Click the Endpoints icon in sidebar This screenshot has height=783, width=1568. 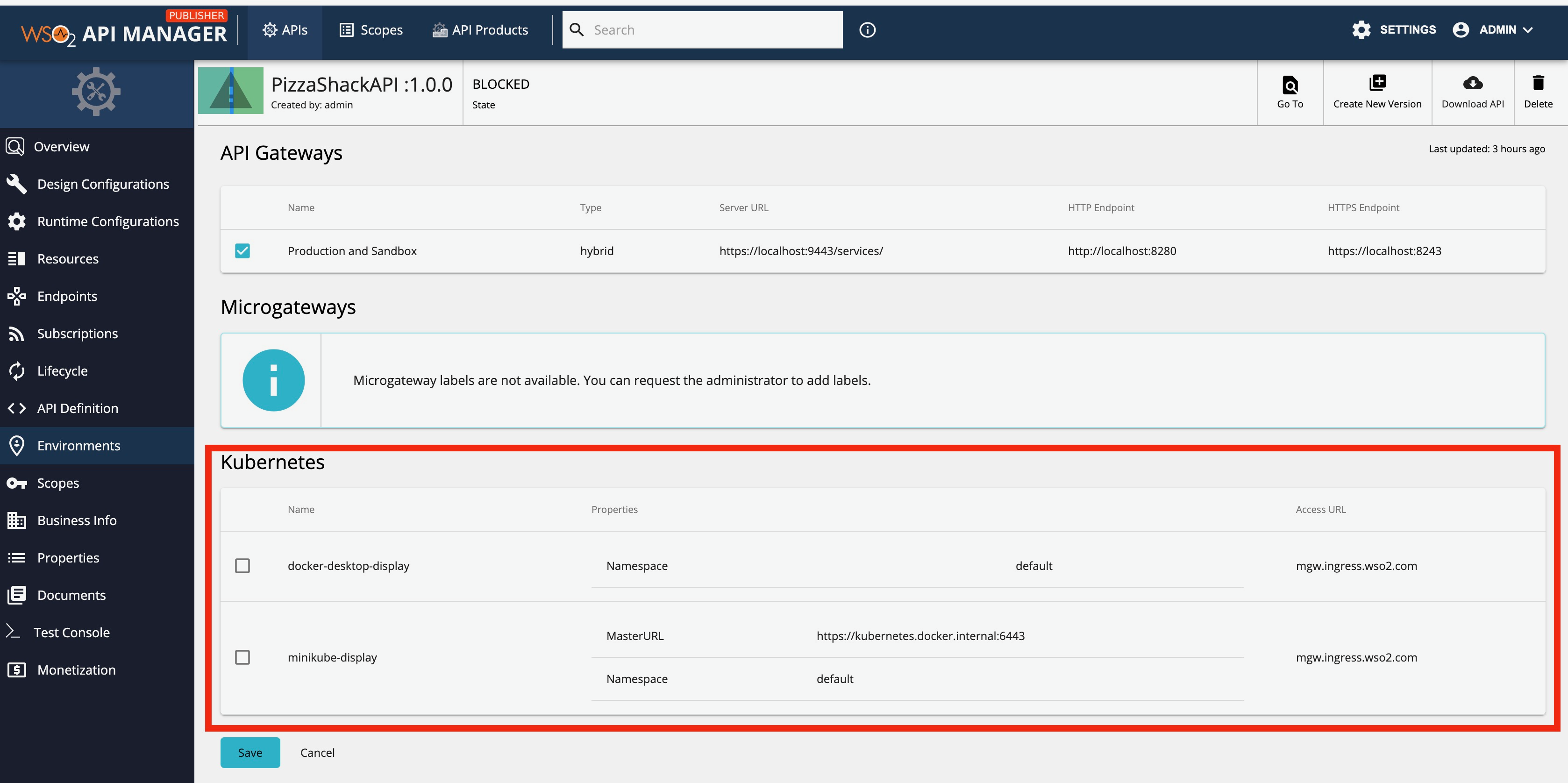click(16, 296)
